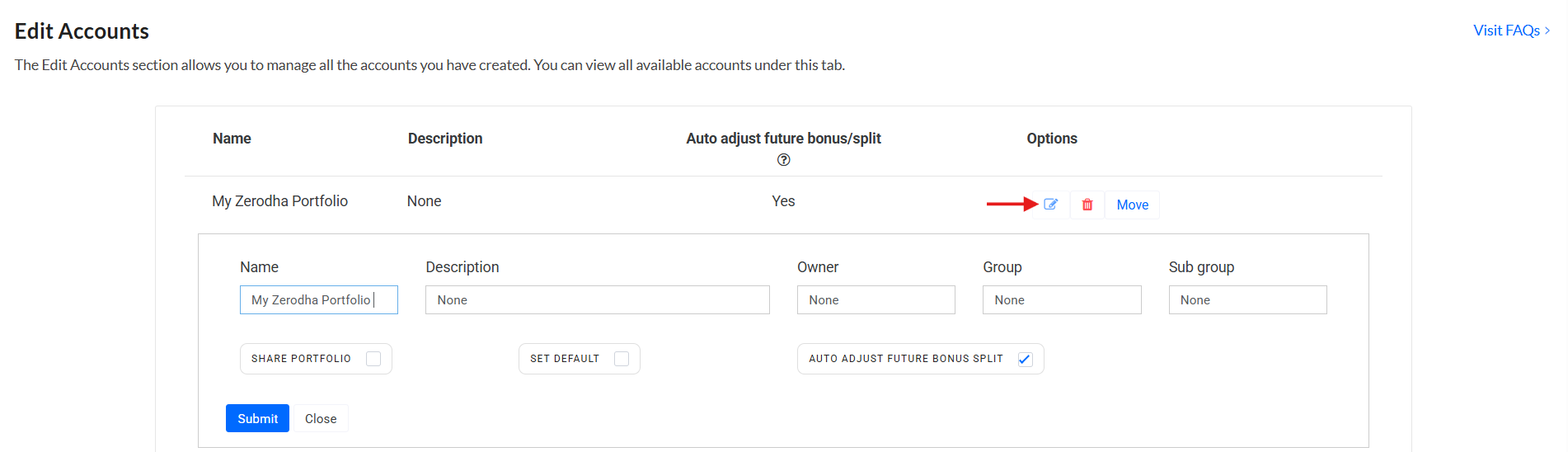Delete the account using the red trash icon
The height and width of the screenshot is (452, 1568).
tap(1087, 205)
